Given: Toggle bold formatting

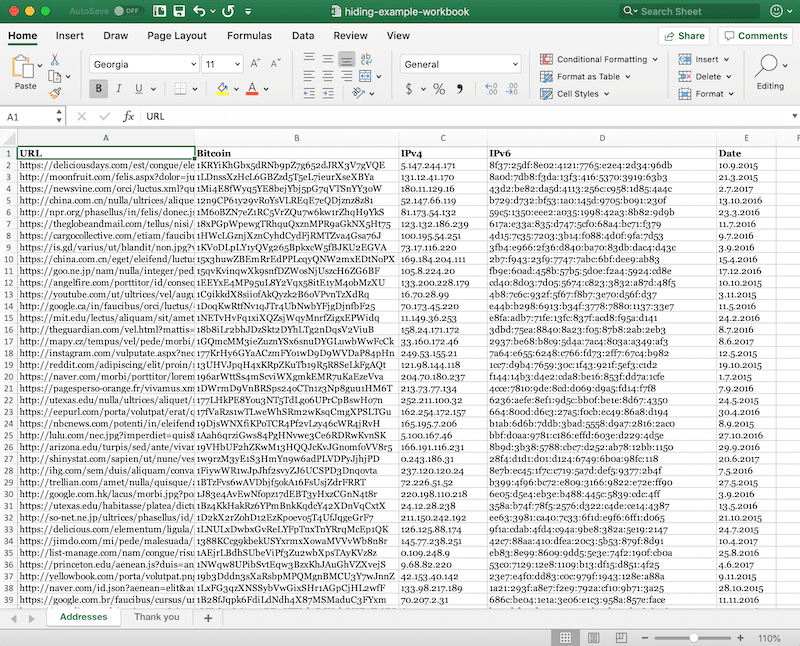Looking at the screenshot, I should click(x=97, y=86).
